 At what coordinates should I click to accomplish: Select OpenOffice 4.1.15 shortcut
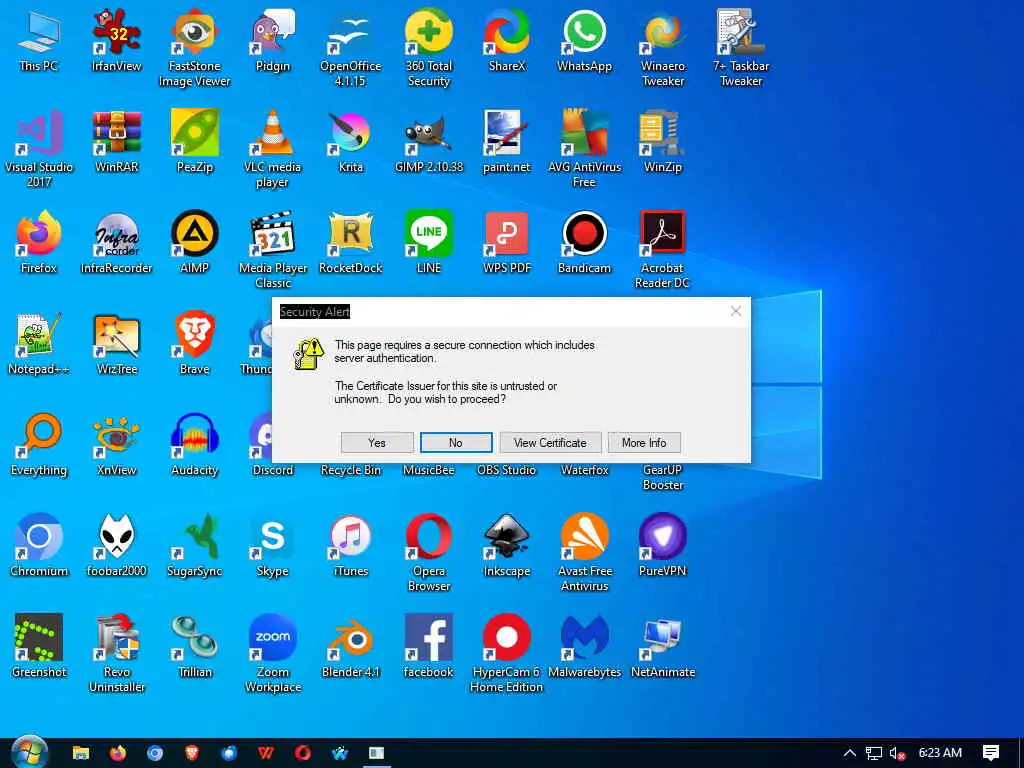click(351, 48)
